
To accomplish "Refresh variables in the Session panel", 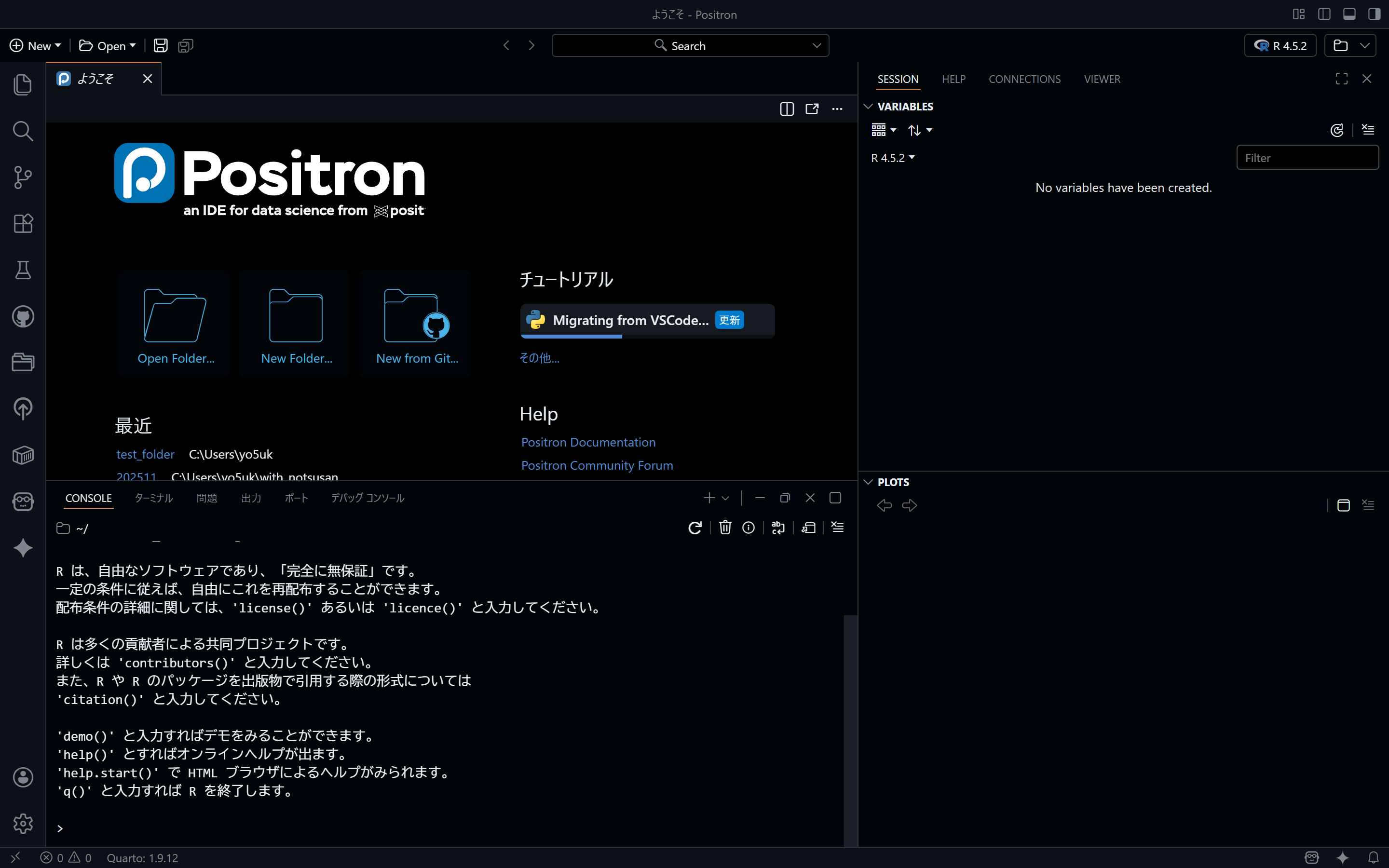I will [1337, 130].
